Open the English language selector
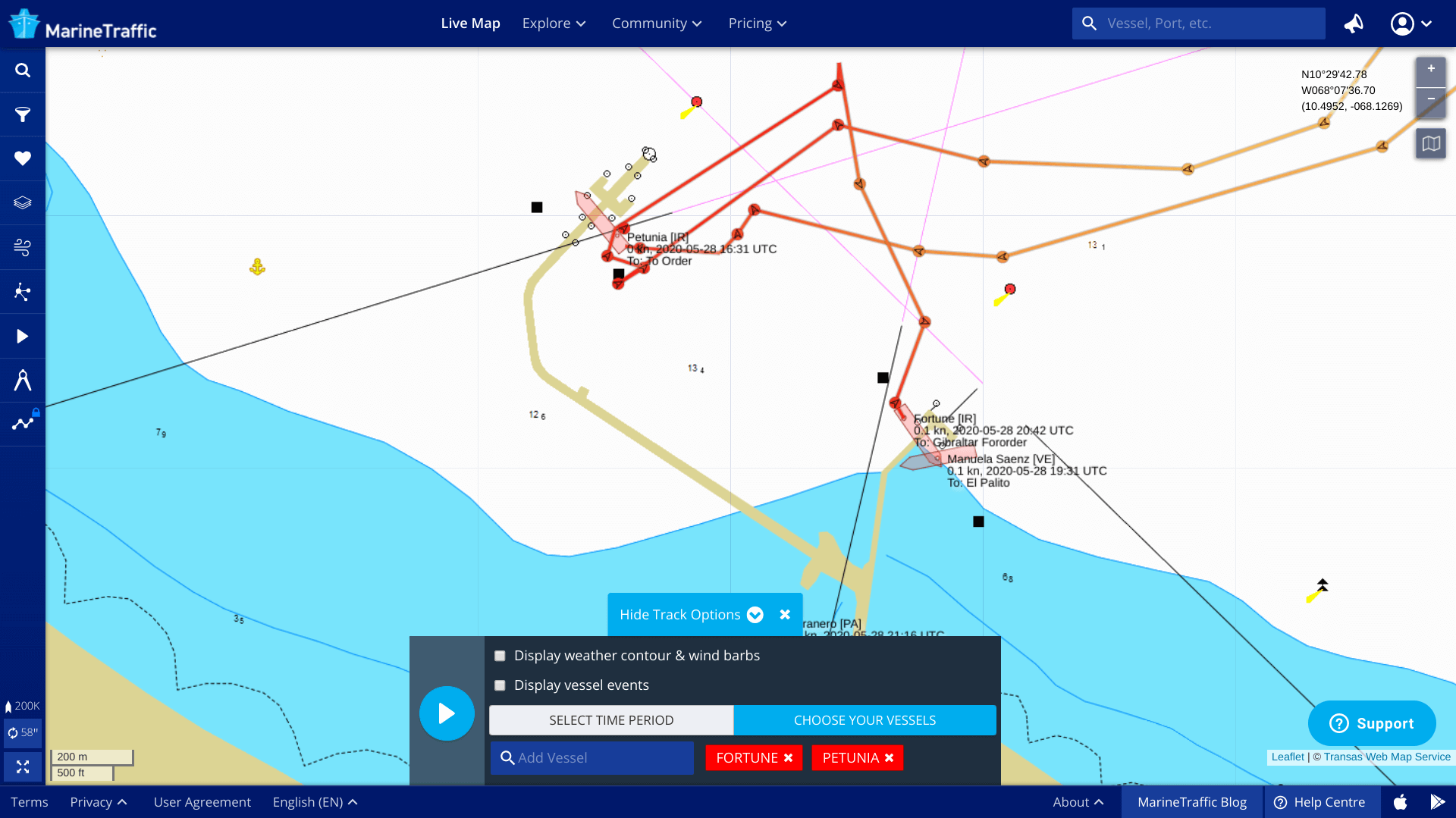Image resolution: width=1456 pixels, height=818 pixels. coord(315,802)
